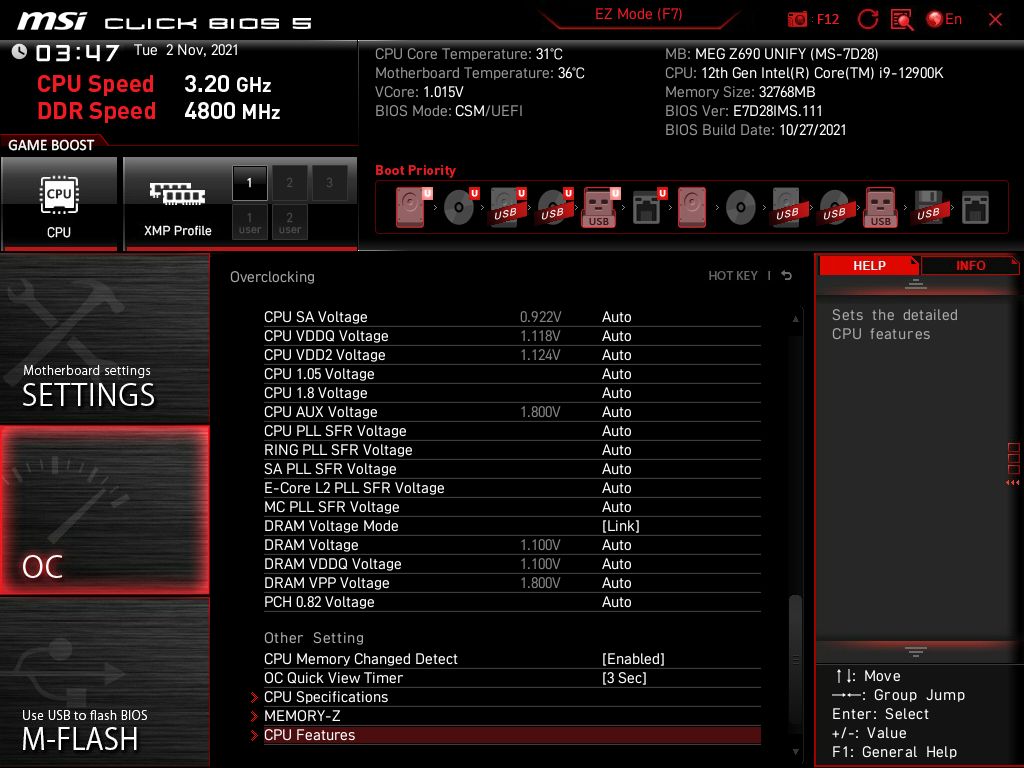Open the INFO tab
This screenshot has width=1024, height=768.
970,265
